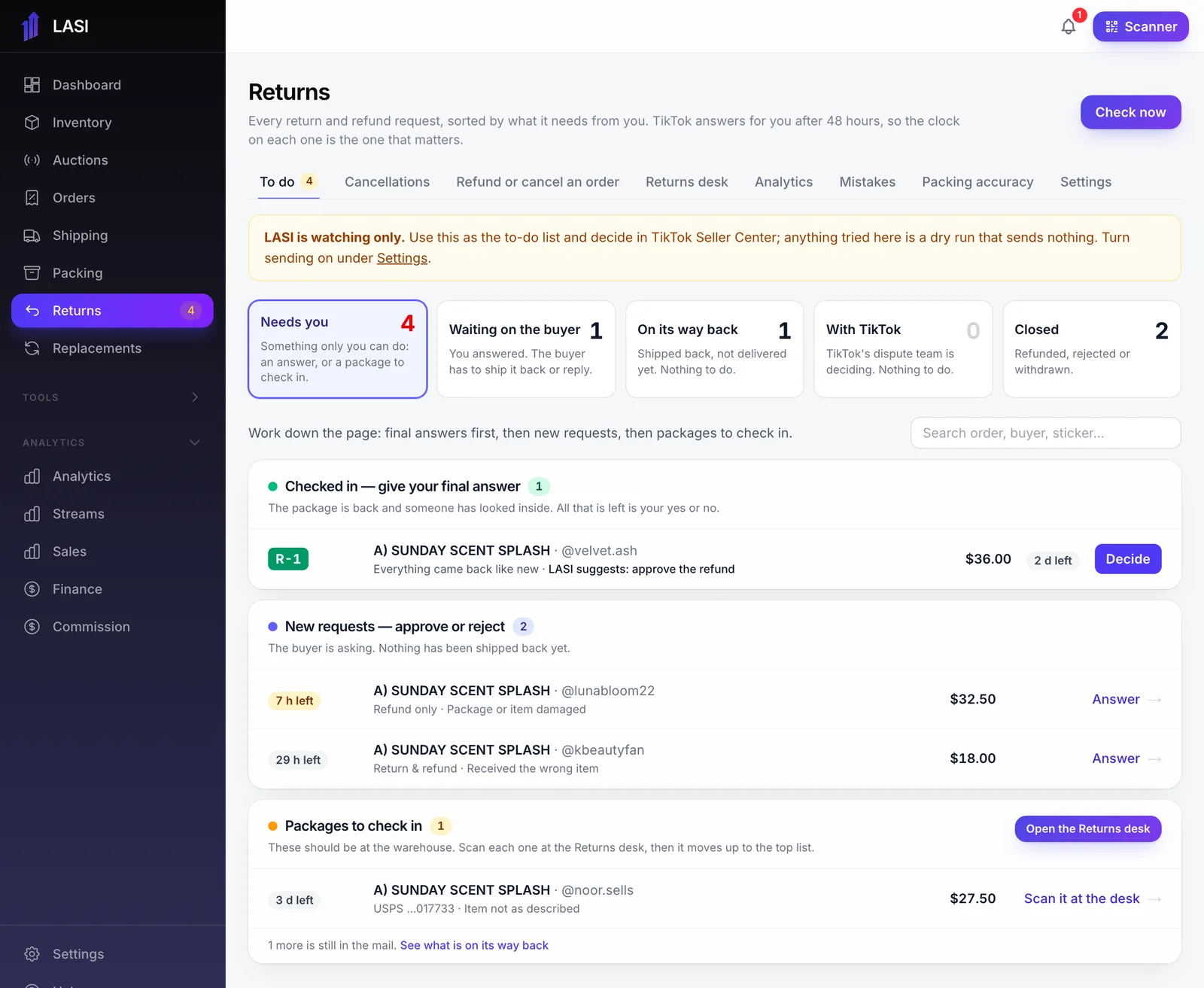Open Refund or cancel an order tab
Viewport: 1204px width, 988px height.
[537, 182]
